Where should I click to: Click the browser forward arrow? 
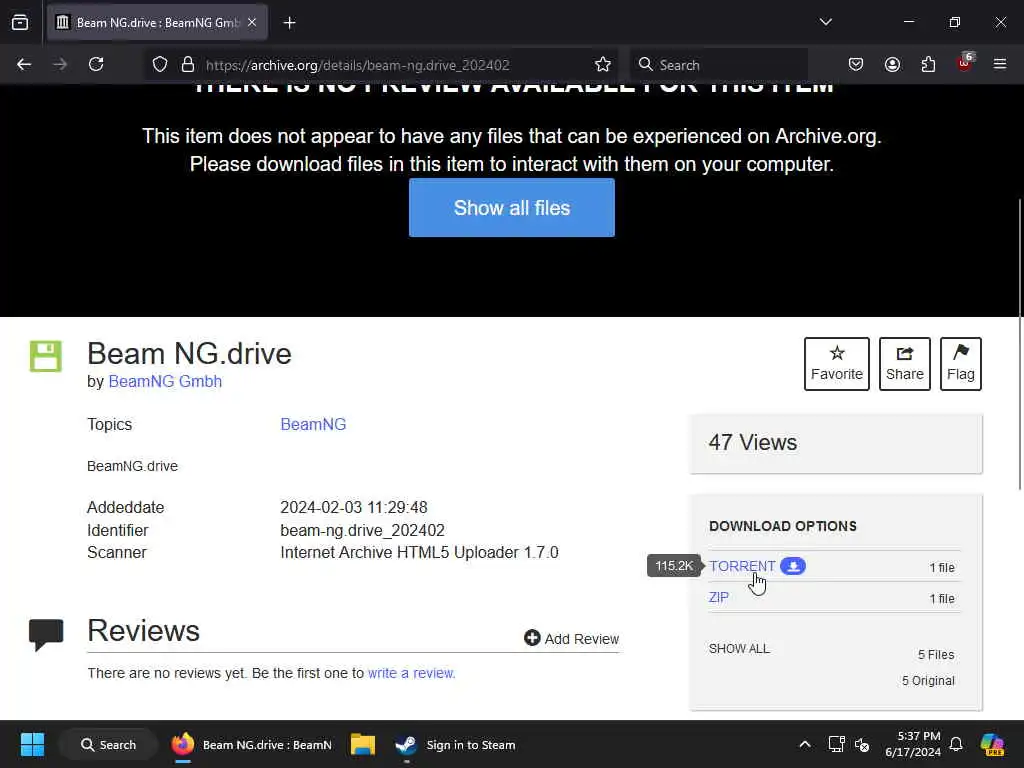60,64
